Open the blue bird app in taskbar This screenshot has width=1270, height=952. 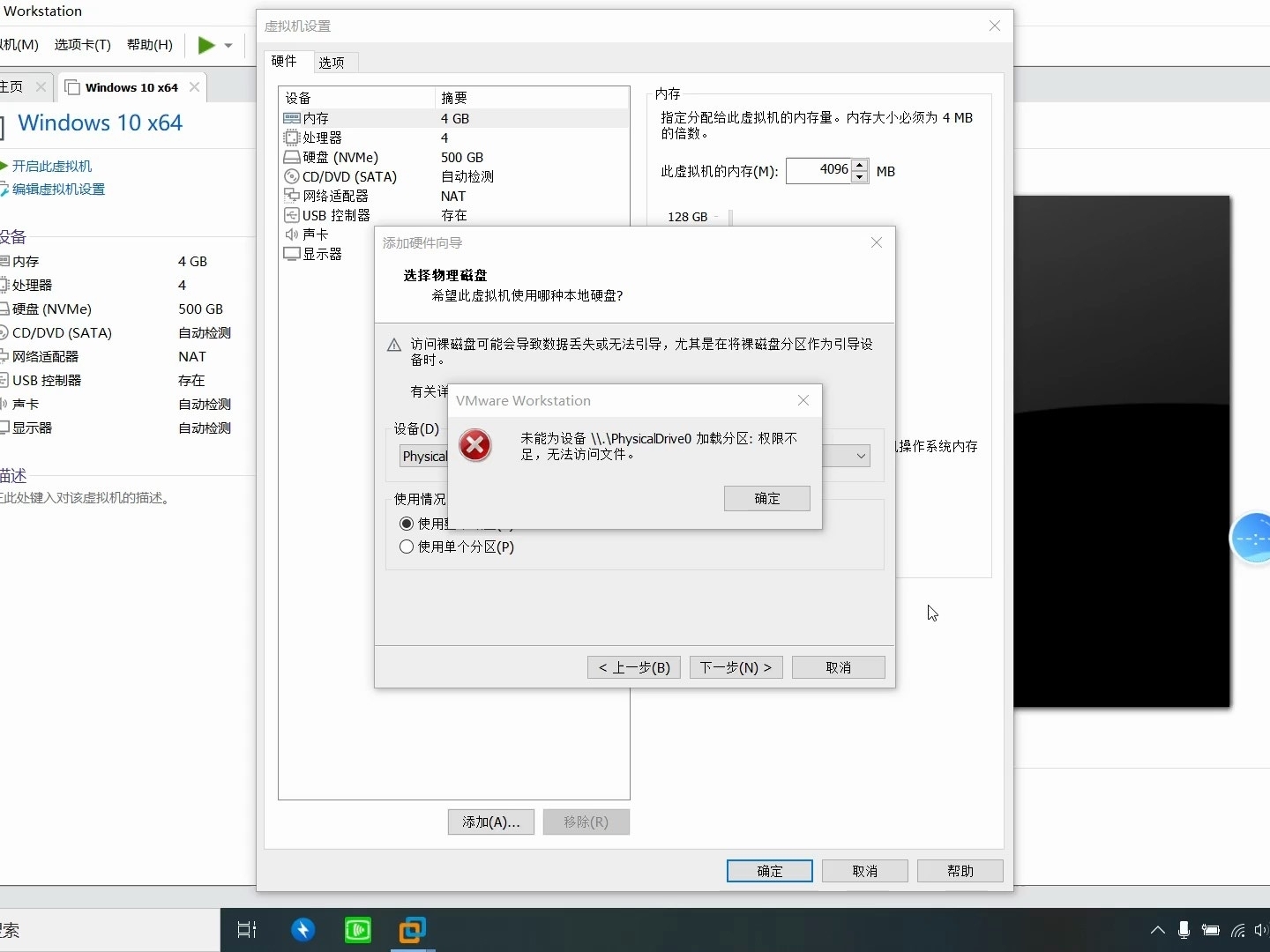coord(303,930)
